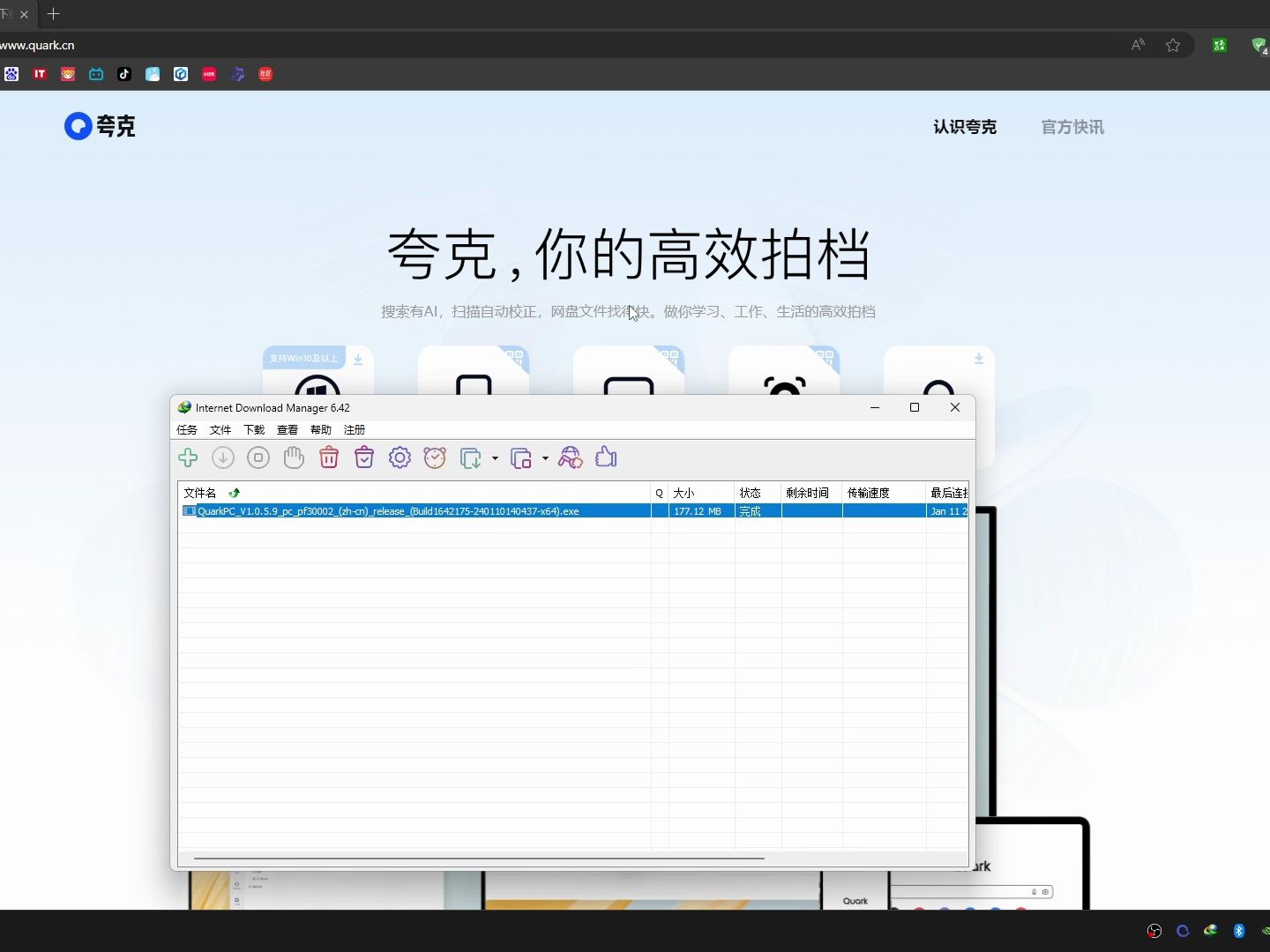Add page to favorites star icon
This screenshot has width=1270, height=952.
click(1173, 45)
